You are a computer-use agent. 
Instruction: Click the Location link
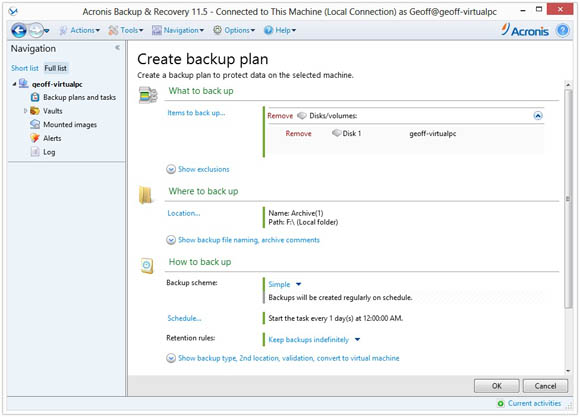183,213
